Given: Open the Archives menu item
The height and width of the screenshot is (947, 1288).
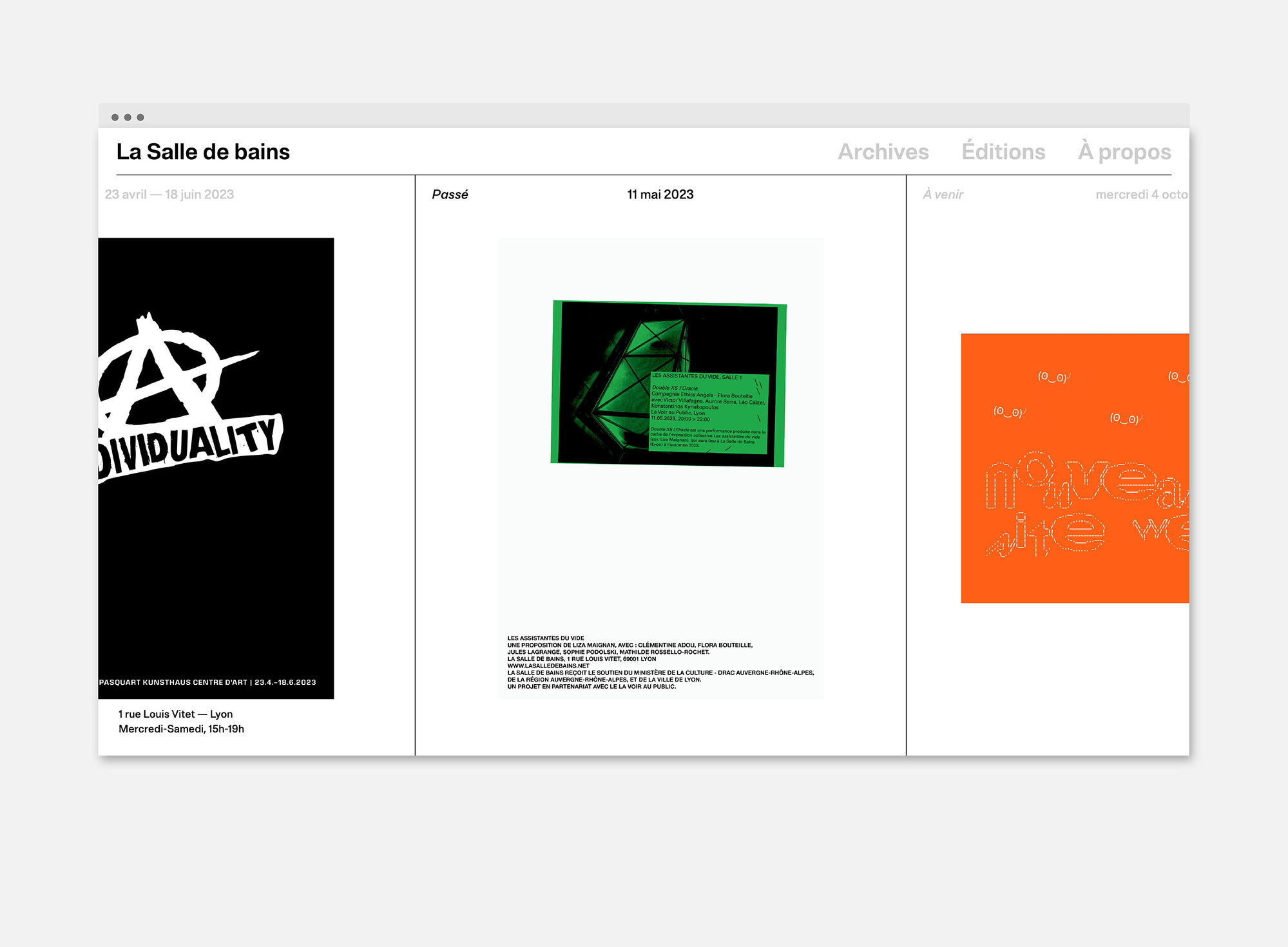Looking at the screenshot, I should pyautogui.click(x=883, y=152).
